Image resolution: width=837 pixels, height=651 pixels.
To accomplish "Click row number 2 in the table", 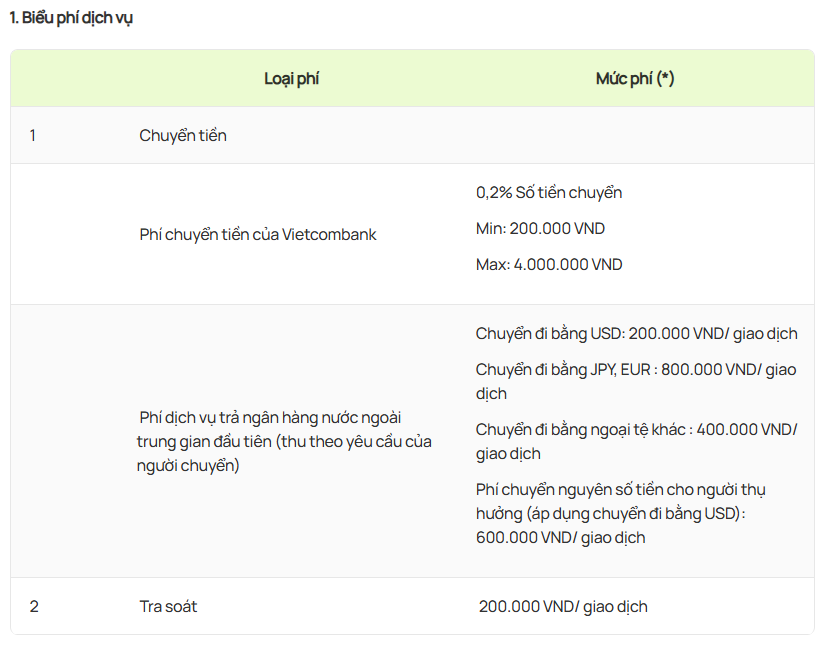I will 34,606.
